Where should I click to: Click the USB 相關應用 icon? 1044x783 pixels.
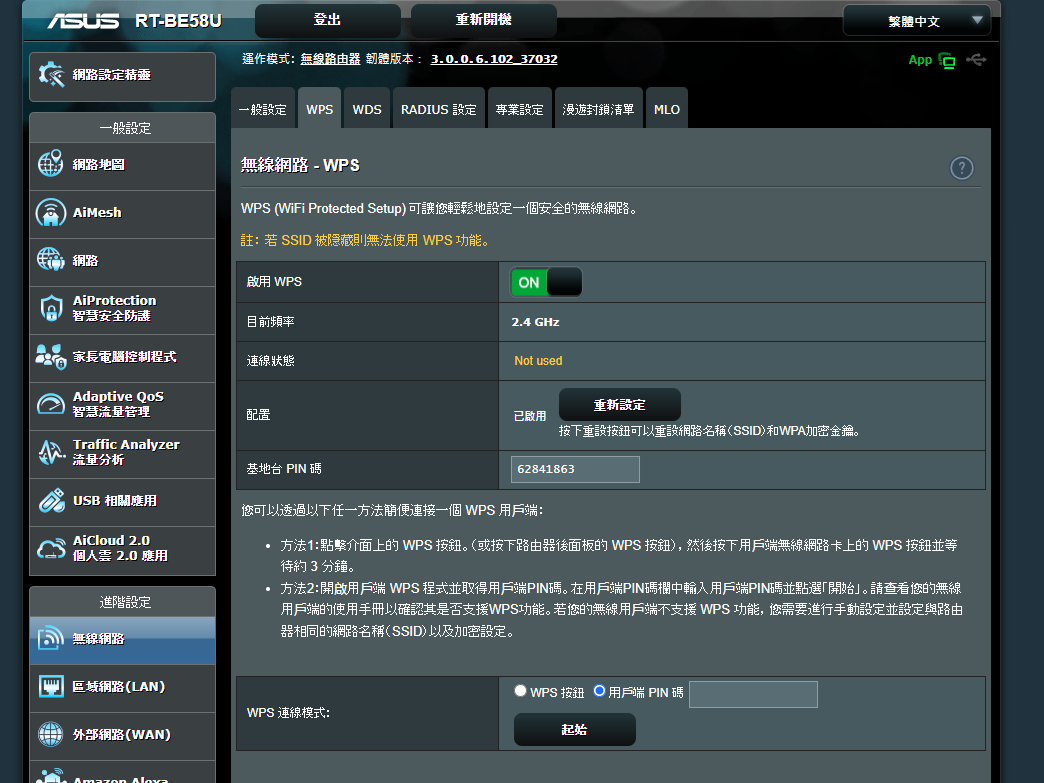51,500
